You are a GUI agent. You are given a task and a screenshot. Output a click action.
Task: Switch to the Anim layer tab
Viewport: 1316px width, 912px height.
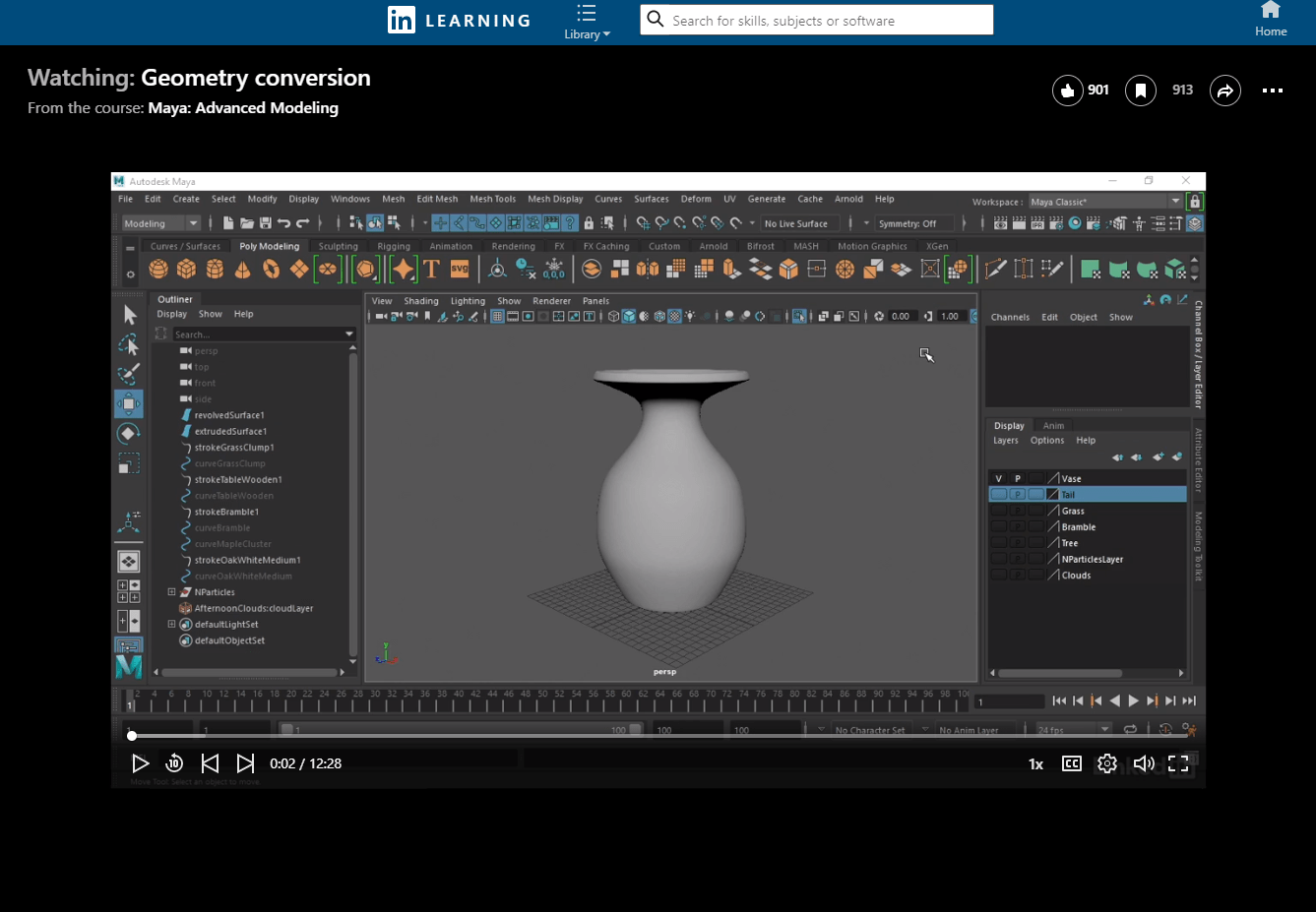point(1053,426)
